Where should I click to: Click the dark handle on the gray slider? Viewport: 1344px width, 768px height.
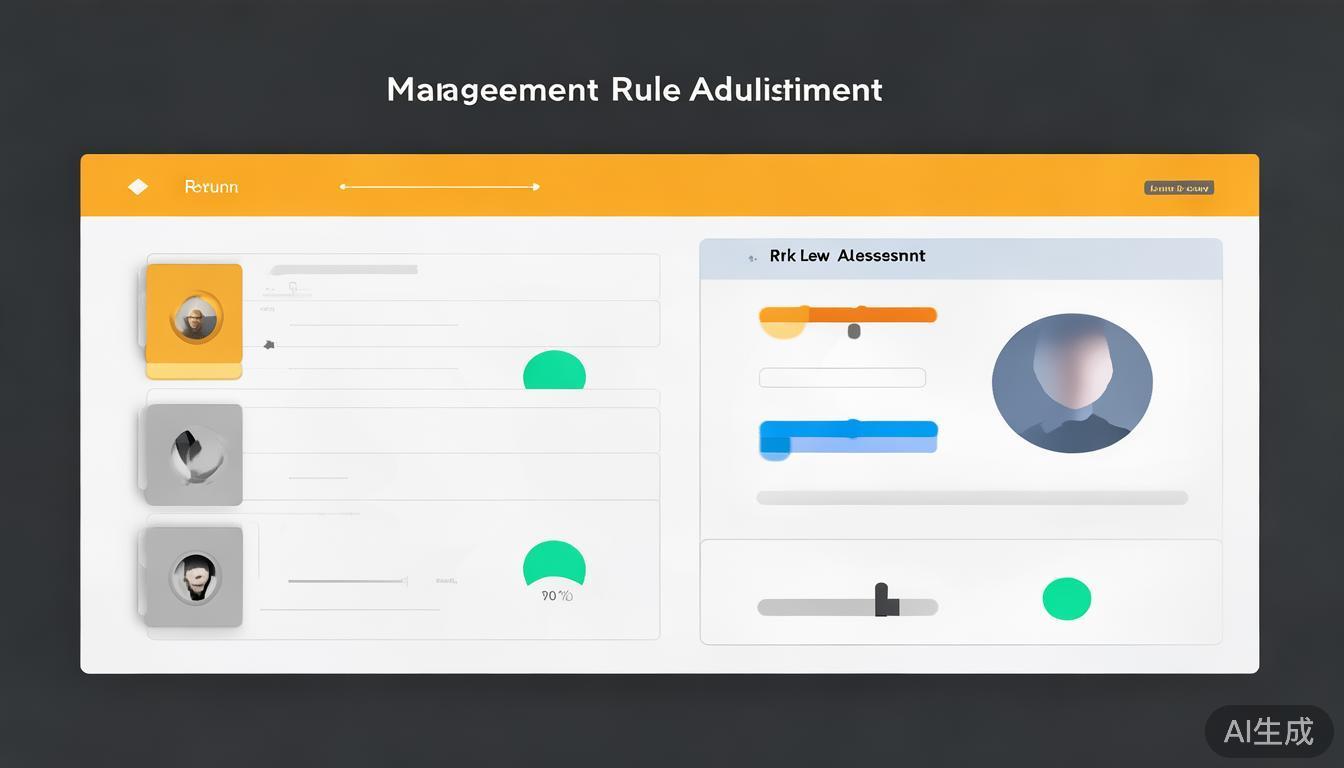(x=883, y=600)
